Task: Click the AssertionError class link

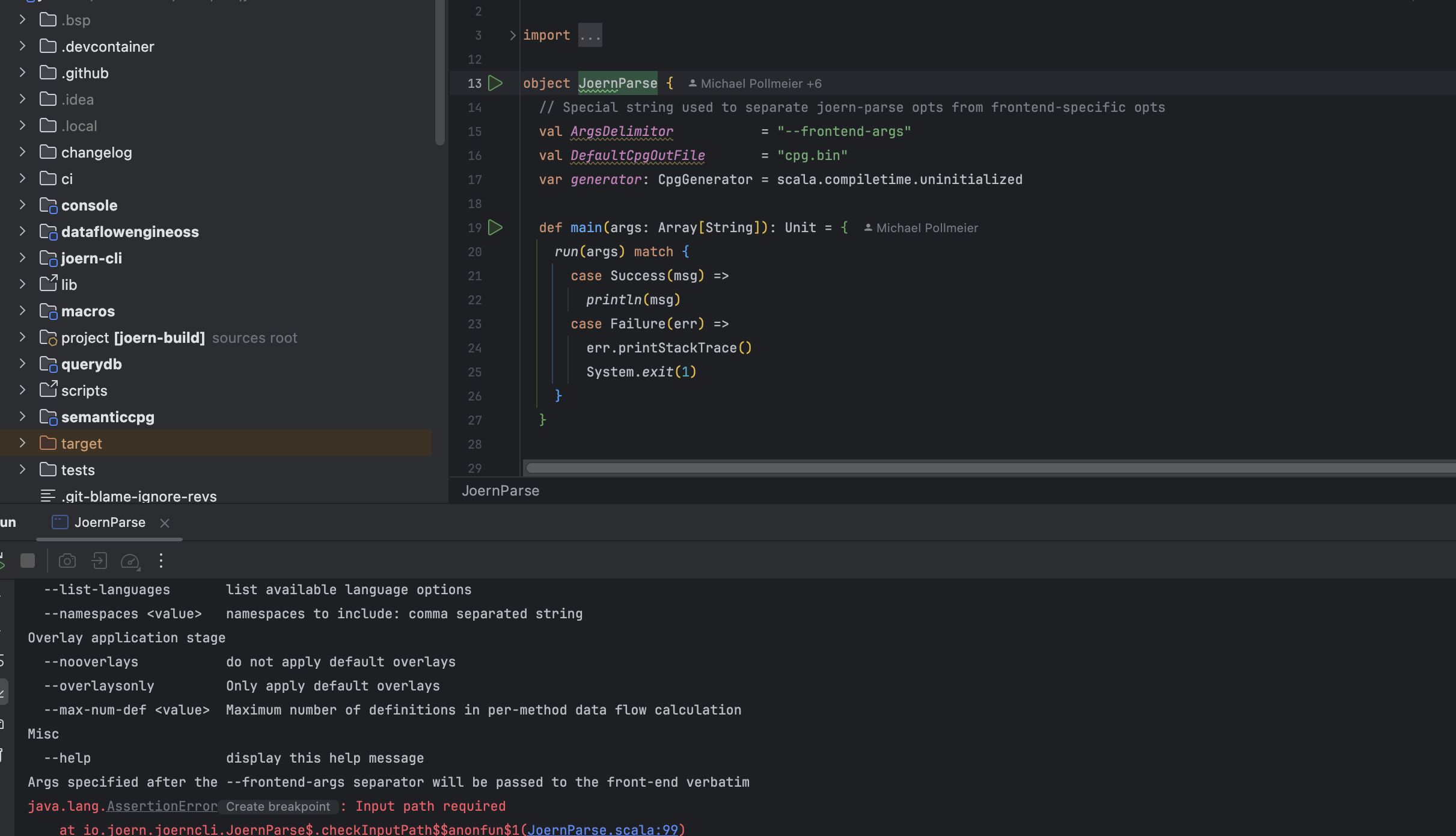Action: [162, 806]
